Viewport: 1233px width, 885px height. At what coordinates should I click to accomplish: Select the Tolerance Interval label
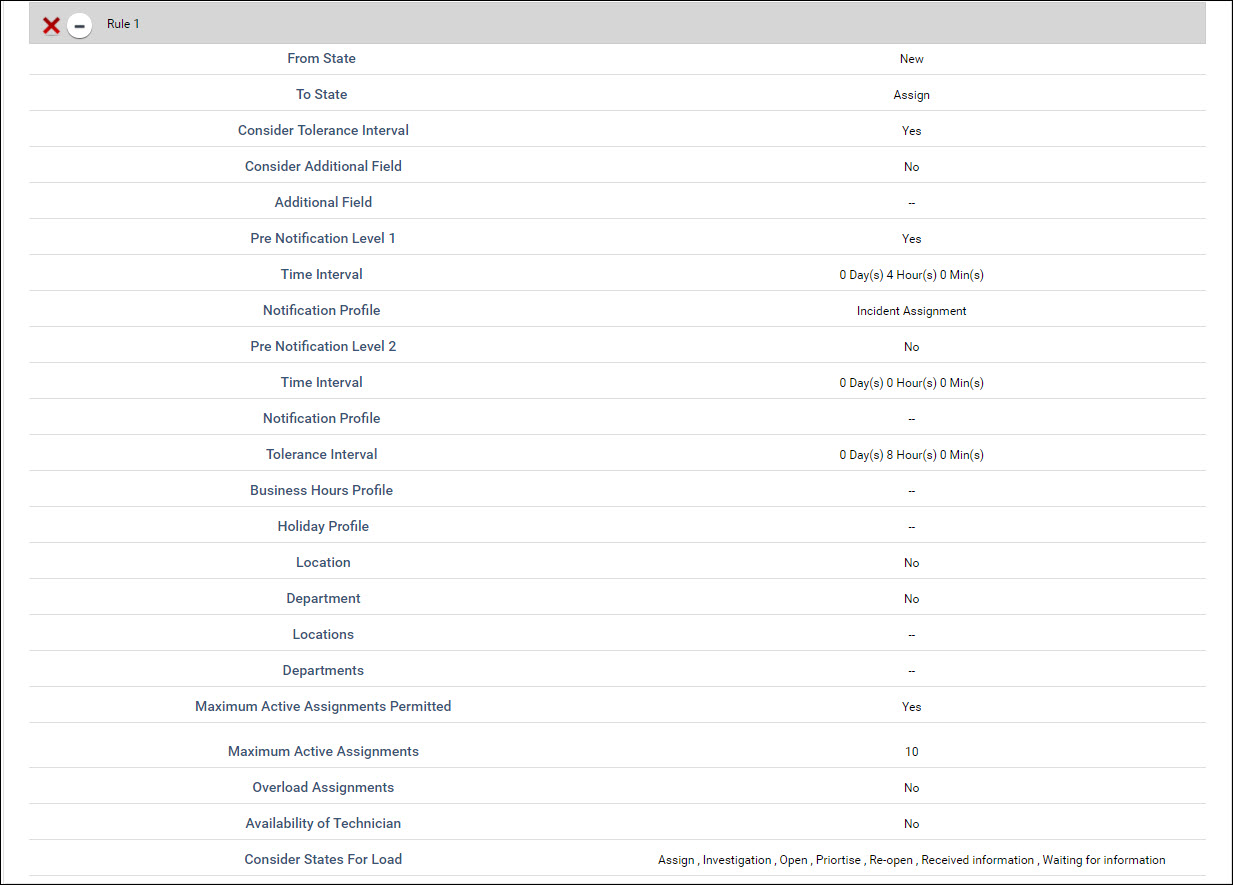(321, 455)
